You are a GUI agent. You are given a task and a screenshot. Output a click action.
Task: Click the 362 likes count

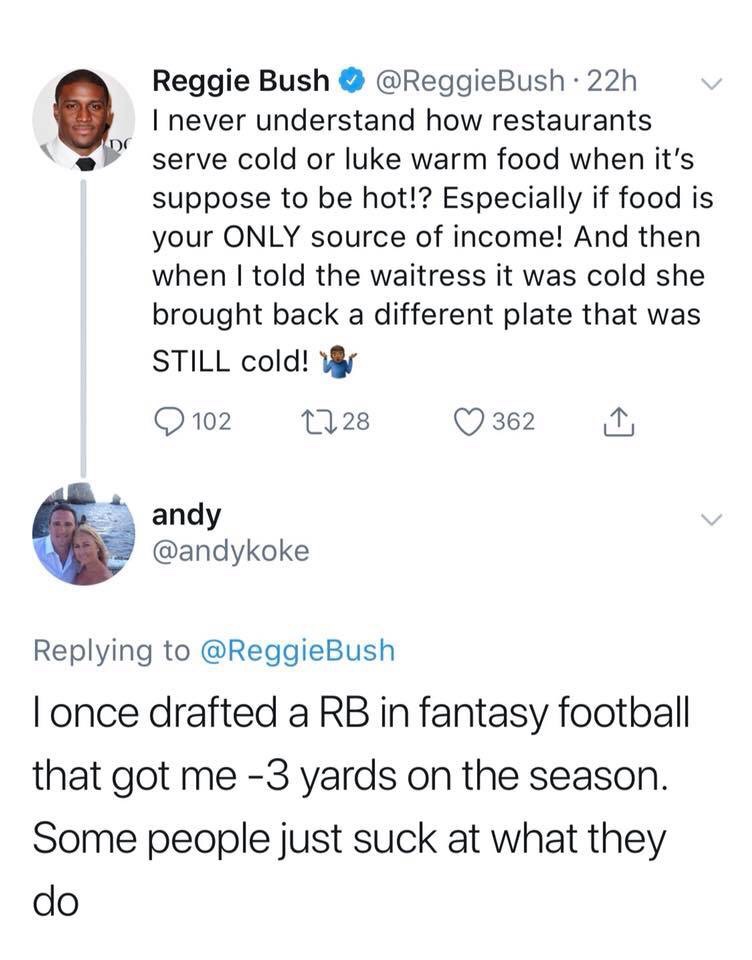pos(514,421)
